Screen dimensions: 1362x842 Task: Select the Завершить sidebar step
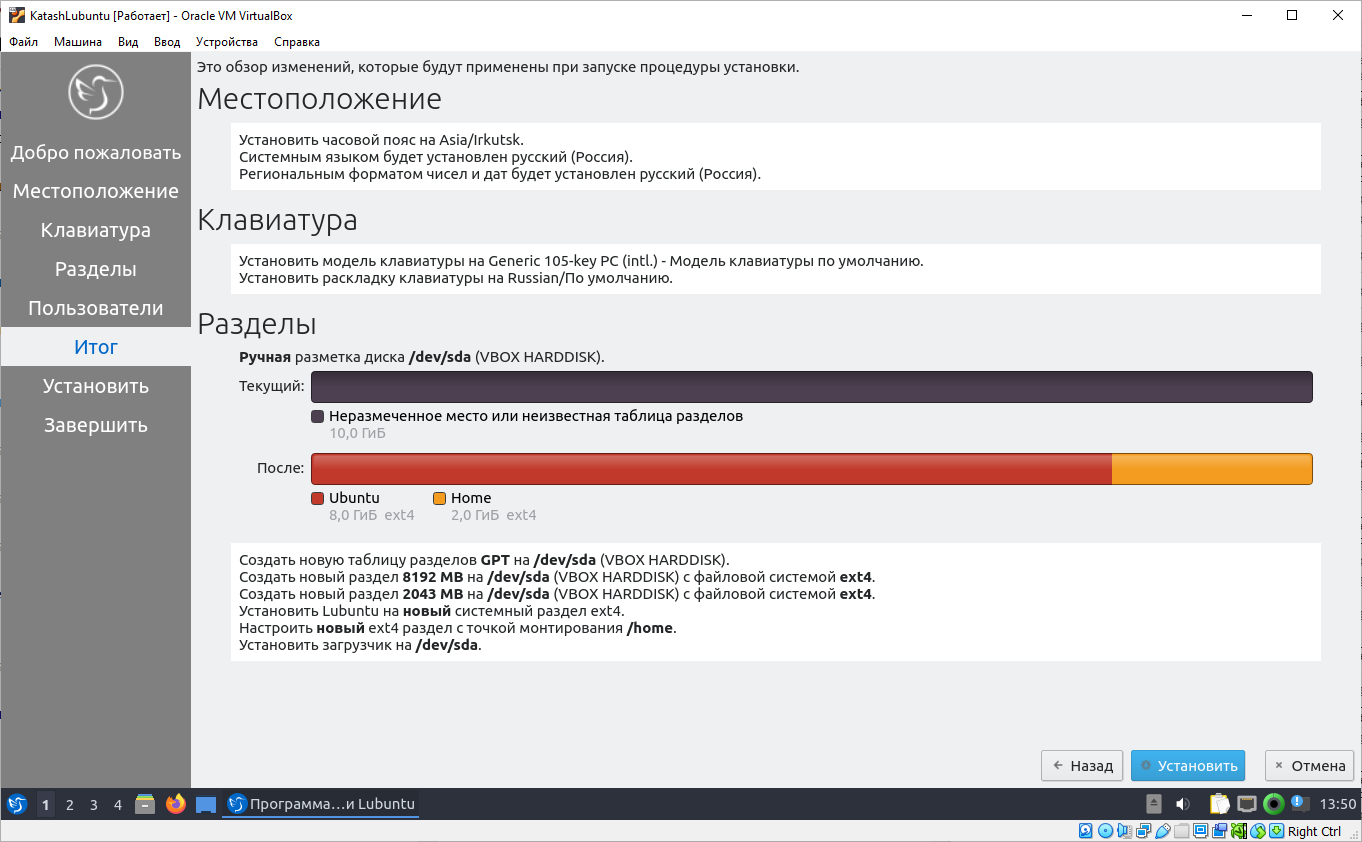(96, 425)
